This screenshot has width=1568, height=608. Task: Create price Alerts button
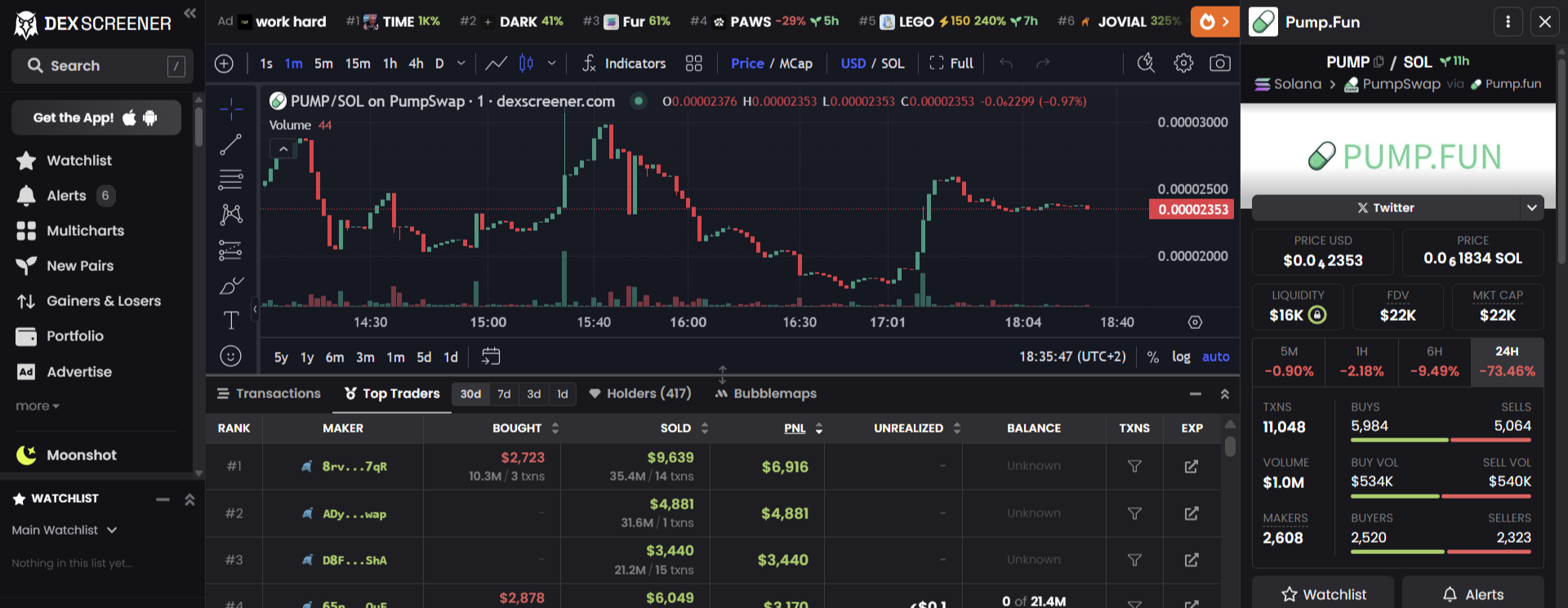[1473, 594]
